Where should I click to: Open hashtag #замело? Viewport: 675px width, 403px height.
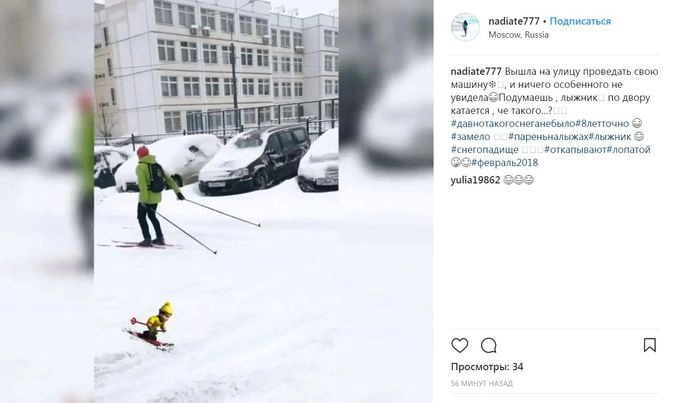click(x=471, y=136)
